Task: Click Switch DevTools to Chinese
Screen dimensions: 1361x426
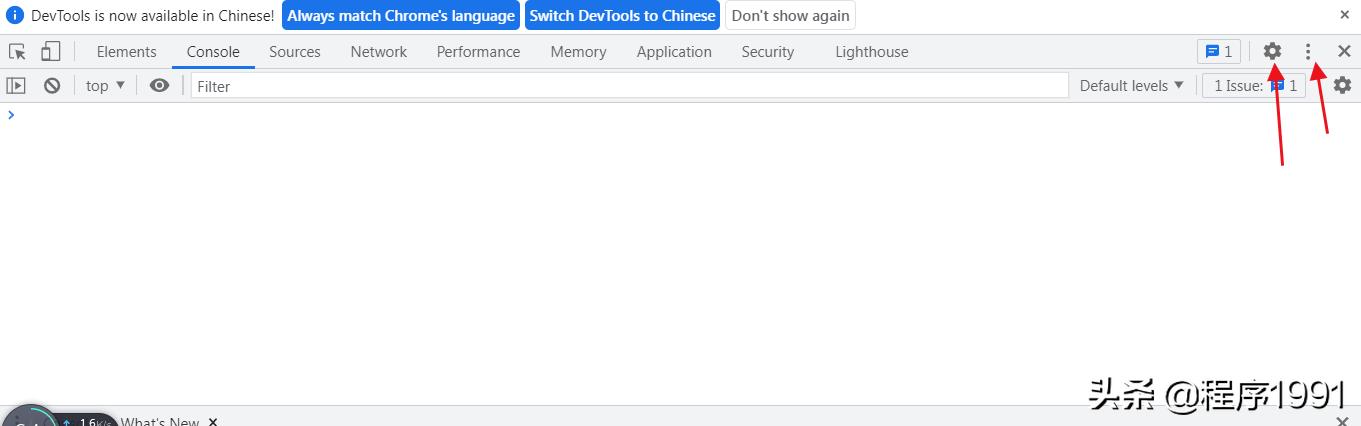Action: click(x=622, y=16)
